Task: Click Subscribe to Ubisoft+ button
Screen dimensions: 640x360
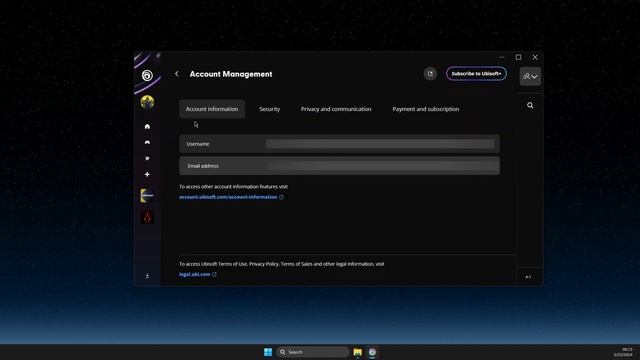Action: pyautogui.click(x=476, y=74)
